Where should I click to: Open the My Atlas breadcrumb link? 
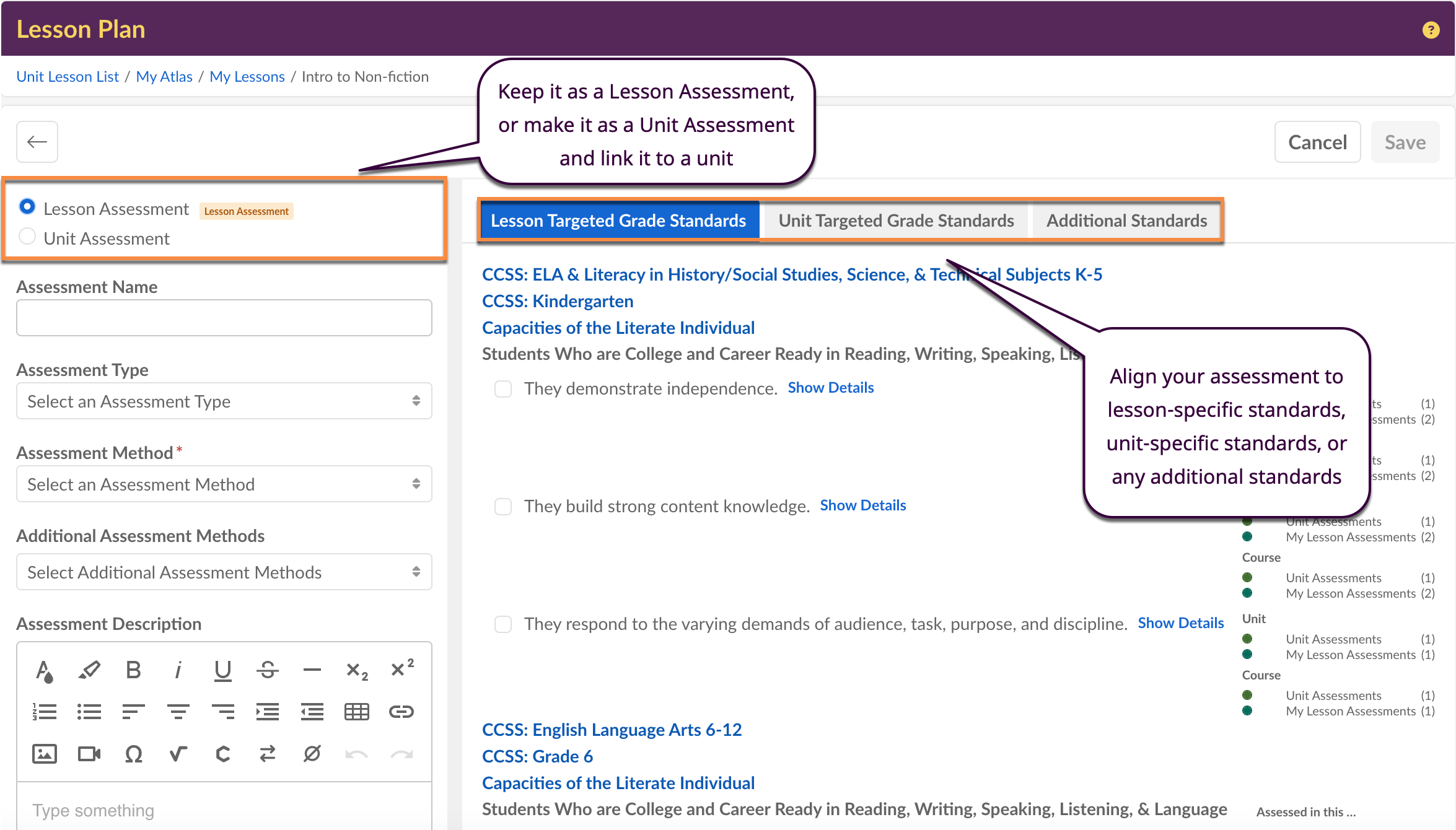164,77
